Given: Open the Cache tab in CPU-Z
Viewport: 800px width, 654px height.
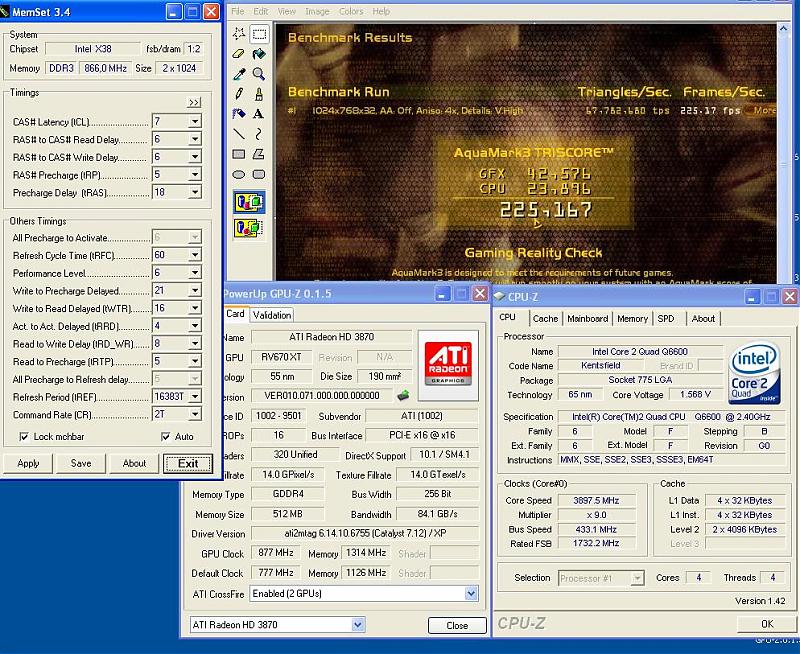Looking at the screenshot, I should tap(545, 319).
